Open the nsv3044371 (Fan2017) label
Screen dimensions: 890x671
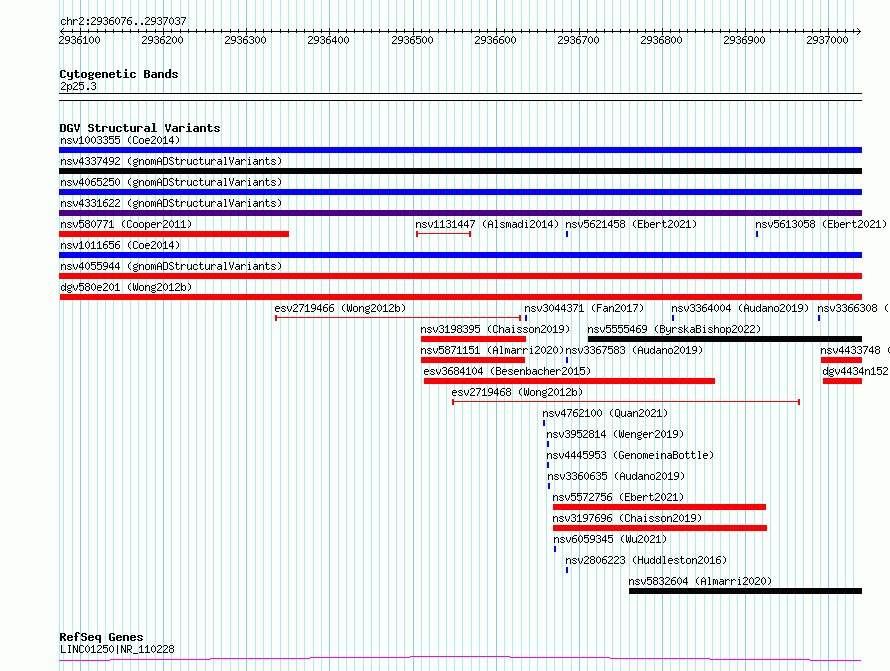584,308
